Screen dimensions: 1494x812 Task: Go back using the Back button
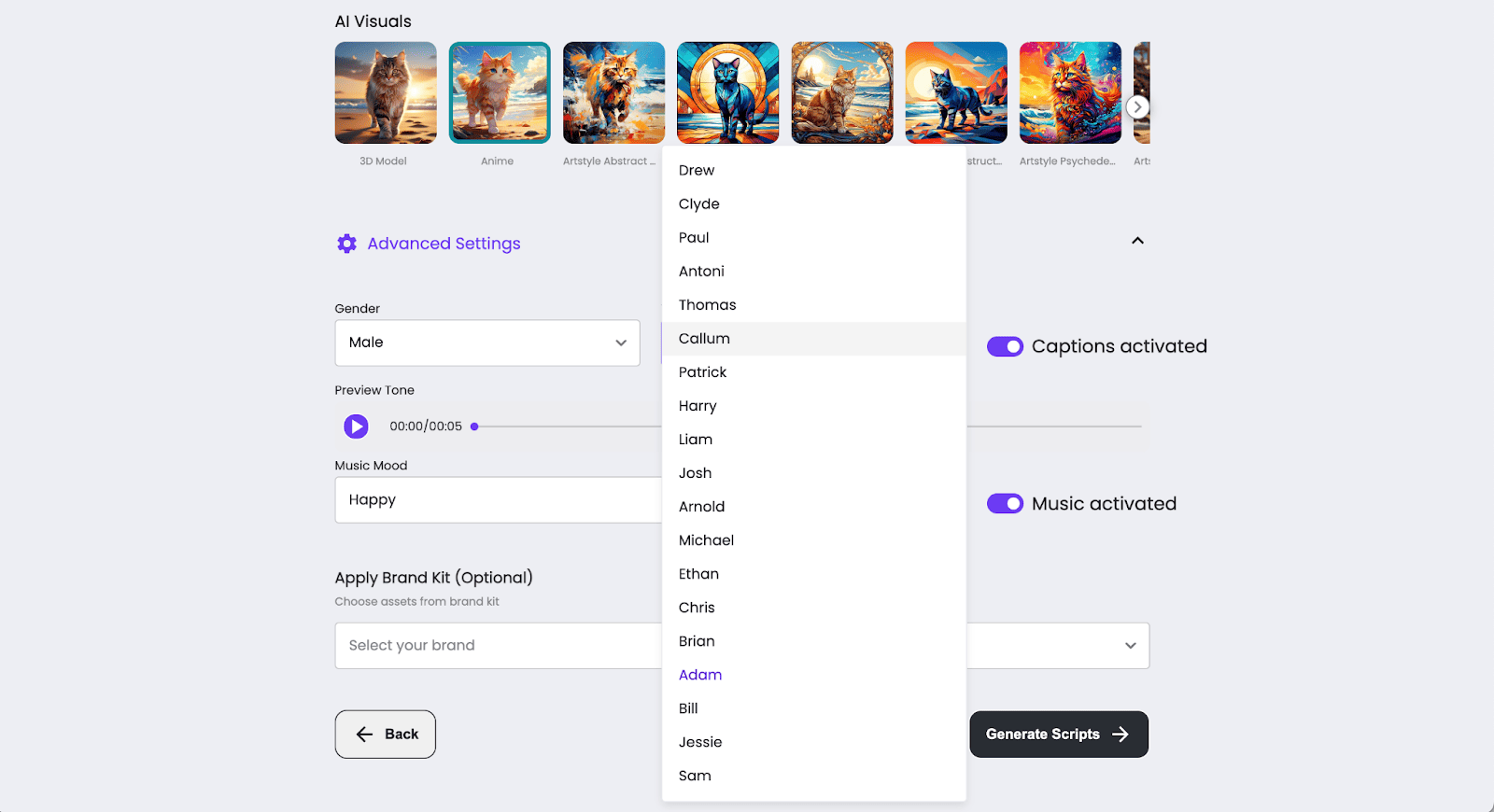[x=386, y=735]
